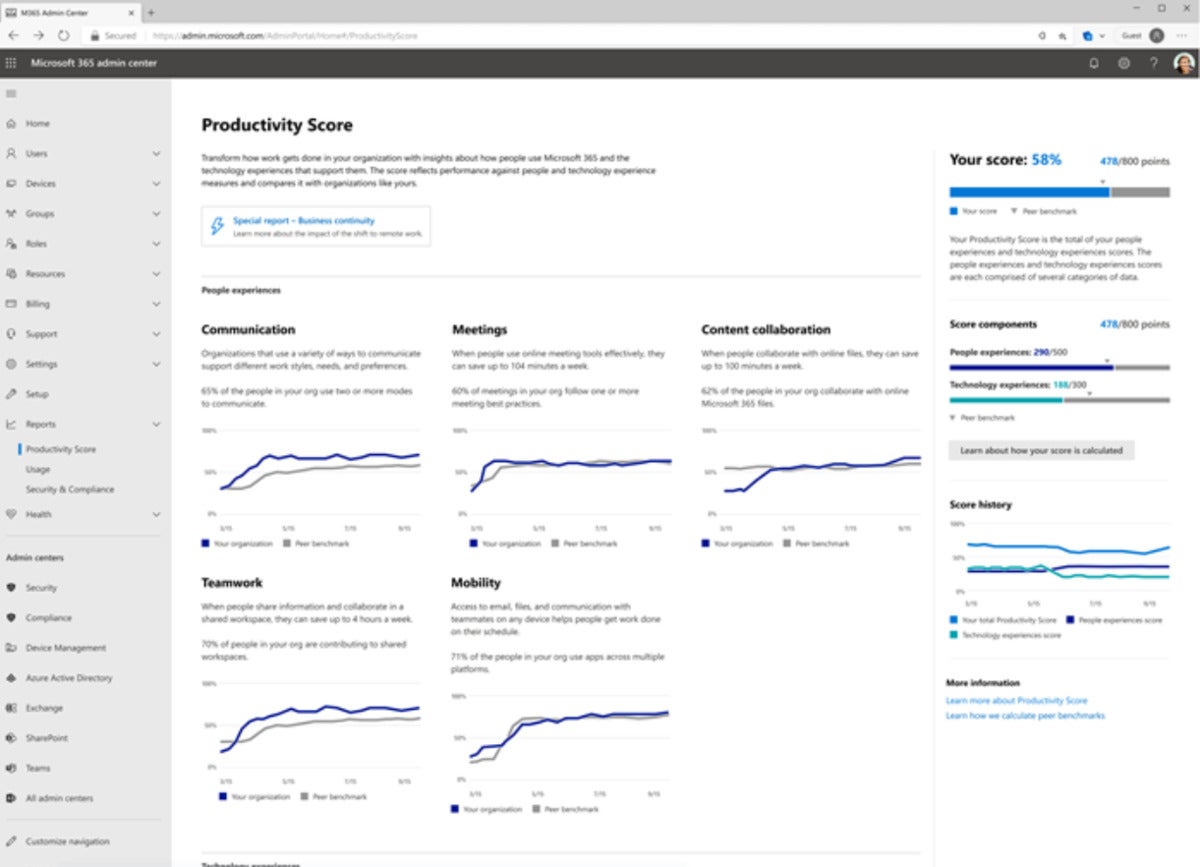The width and height of the screenshot is (1200, 867).
Task: Click the Devices icon in sidebar
Action: point(11,184)
